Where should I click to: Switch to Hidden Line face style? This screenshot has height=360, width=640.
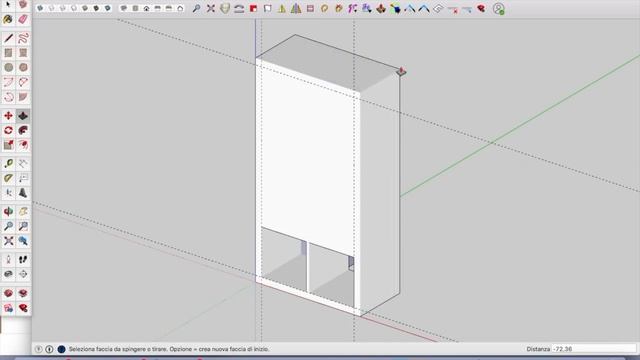pyautogui.click(x=74, y=8)
